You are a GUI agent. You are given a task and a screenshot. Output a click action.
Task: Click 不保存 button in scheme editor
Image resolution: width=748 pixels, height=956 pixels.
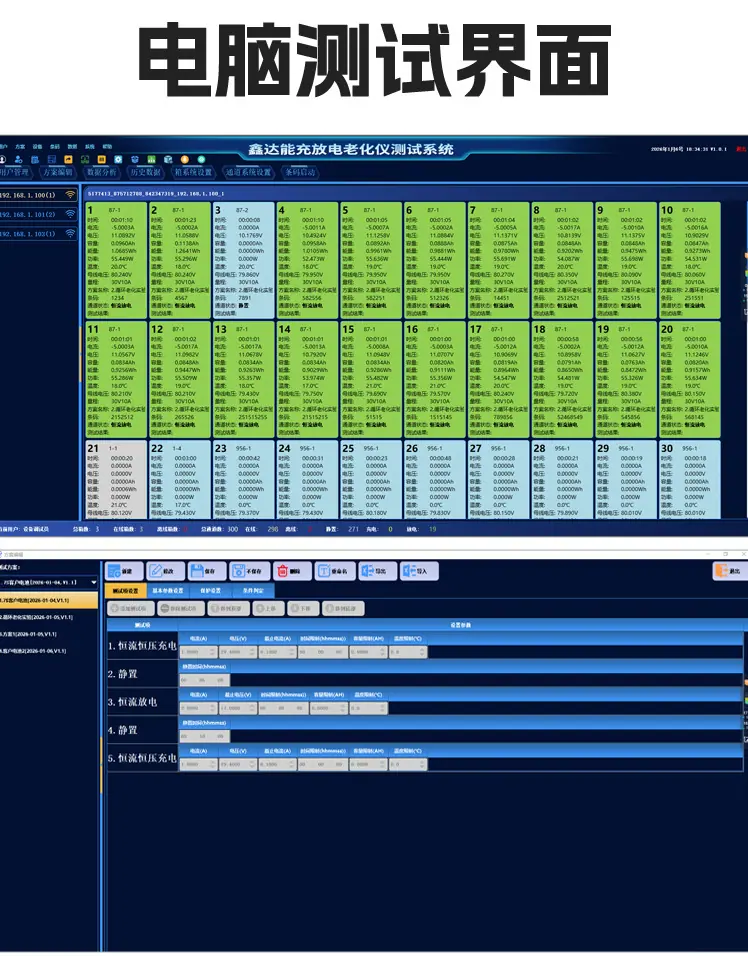249,571
